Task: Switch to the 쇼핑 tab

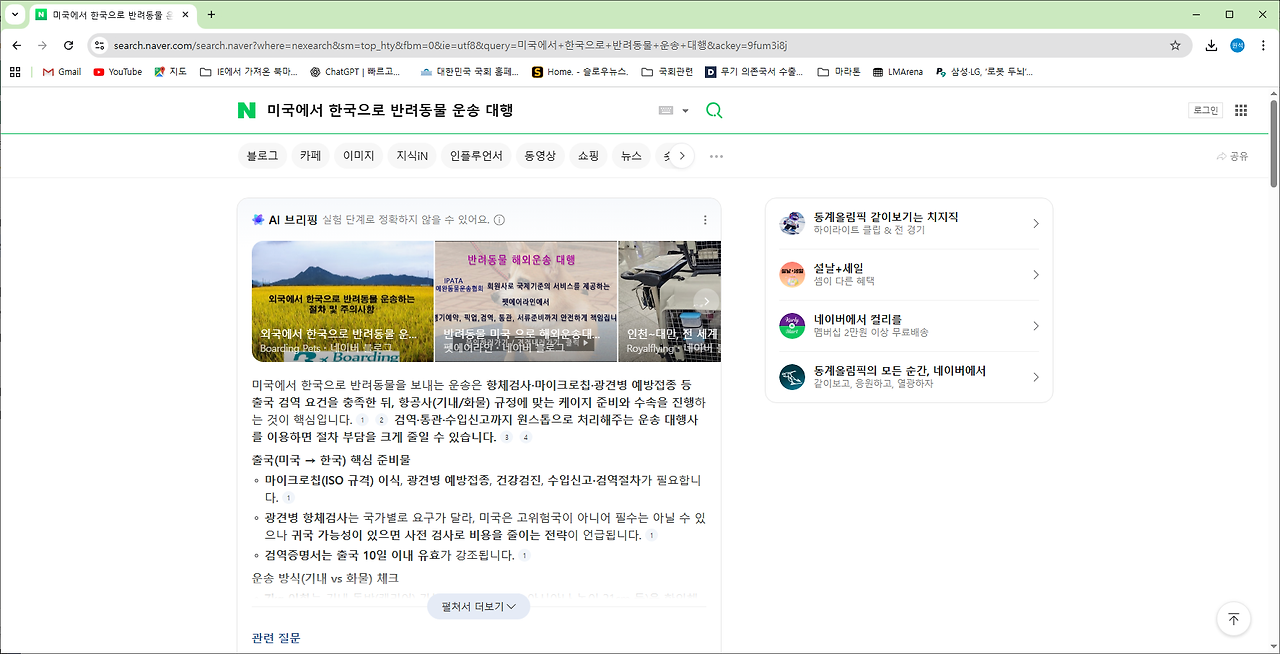Action: [x=587, y=156]
